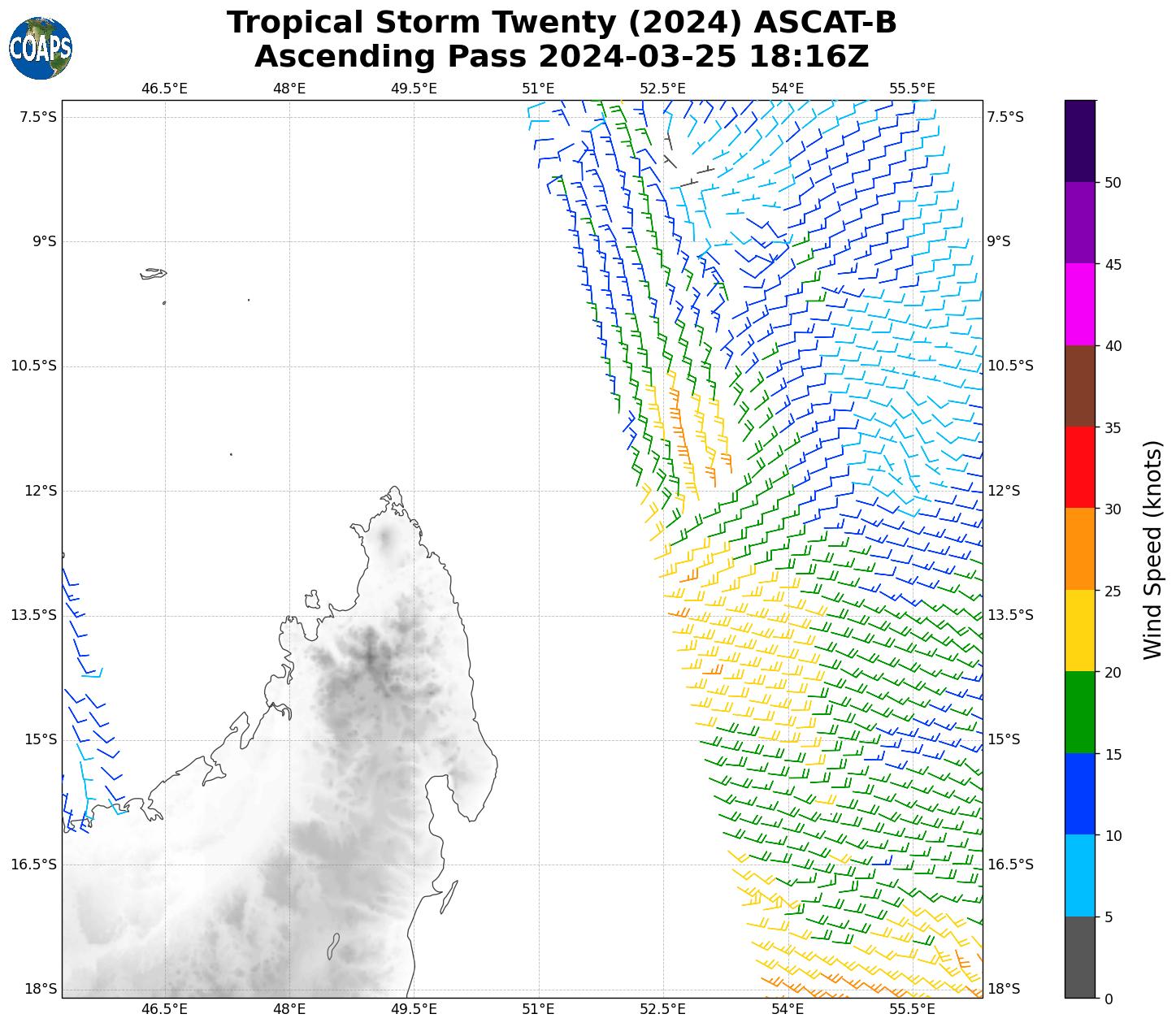Click the colorbar tick label 20
1176x1027 pixels.
click(1113, 673)
